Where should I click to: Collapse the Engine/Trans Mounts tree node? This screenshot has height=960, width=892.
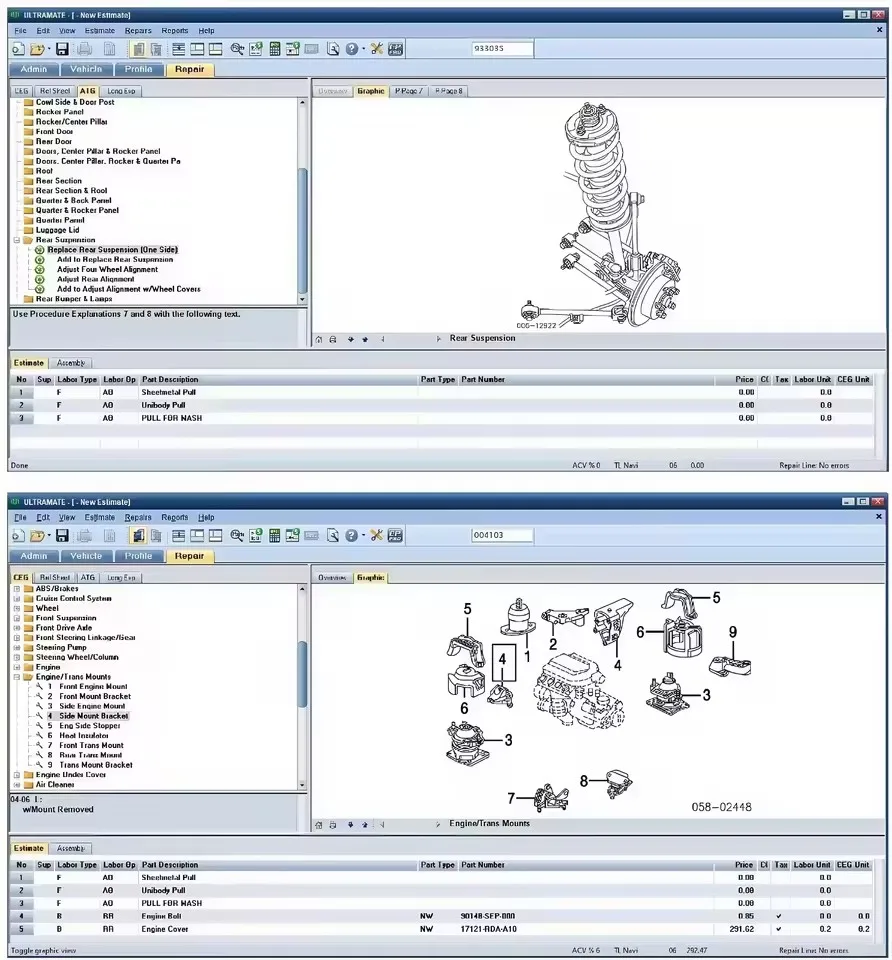pyautogui.click(x=17, y=677)
